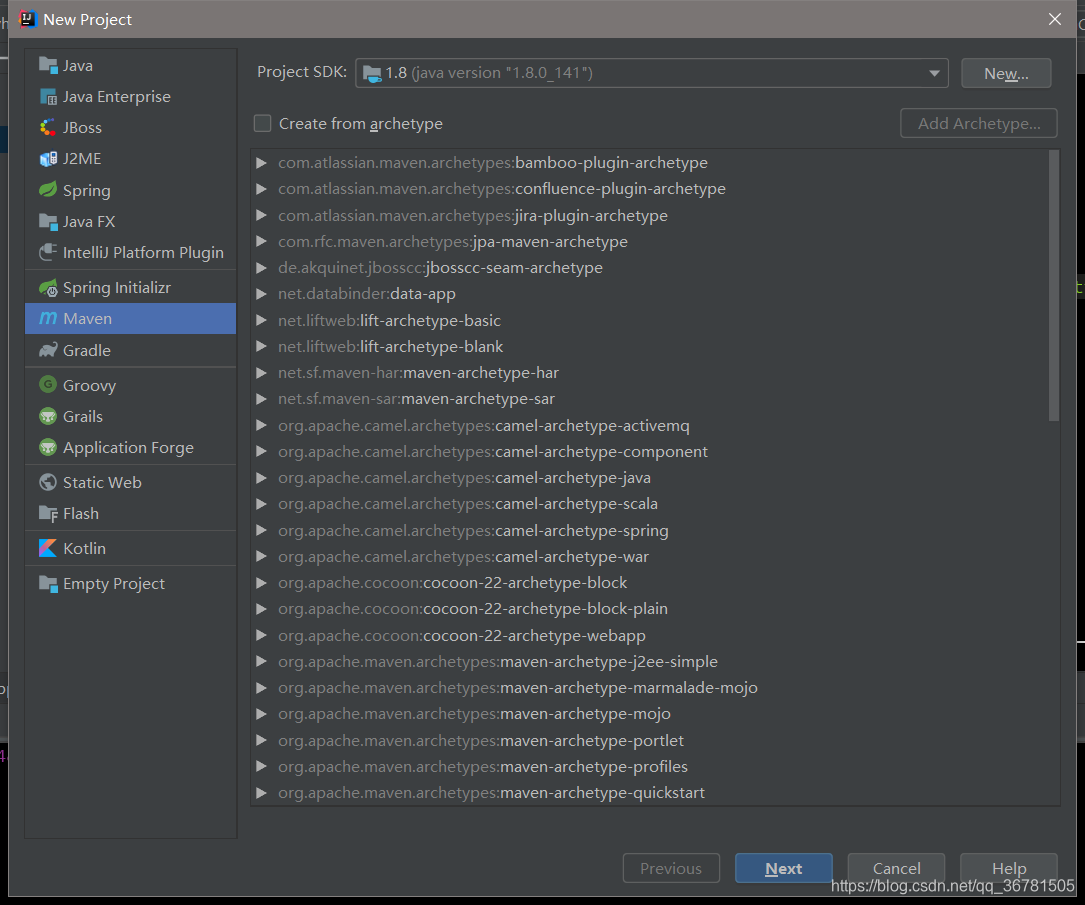This screenshot has height=905, width=1085.
Task: Select camel-archetype-spring row
Action: pyautogui.click(x=655, y=531)
